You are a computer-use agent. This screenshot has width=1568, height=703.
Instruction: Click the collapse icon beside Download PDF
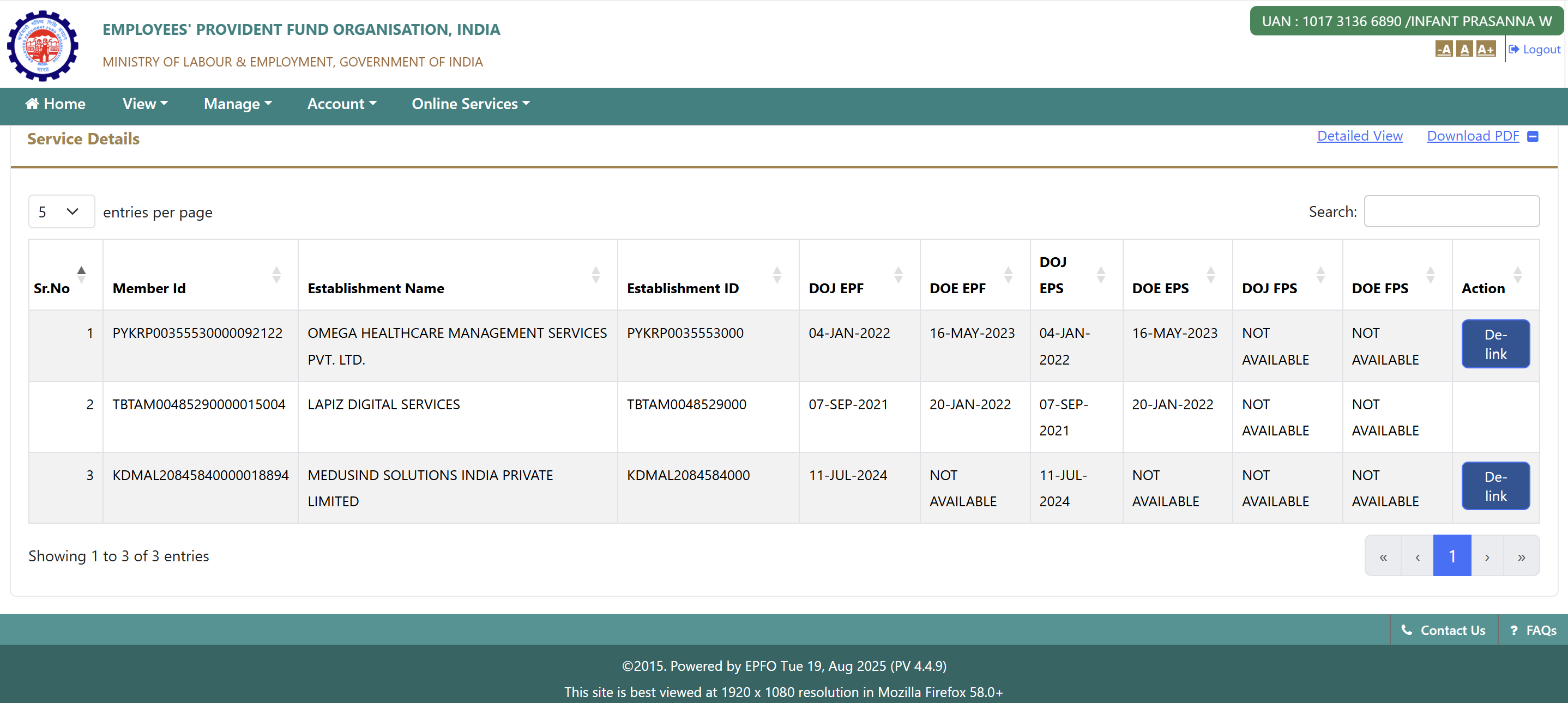click(x=1533, y=136)
